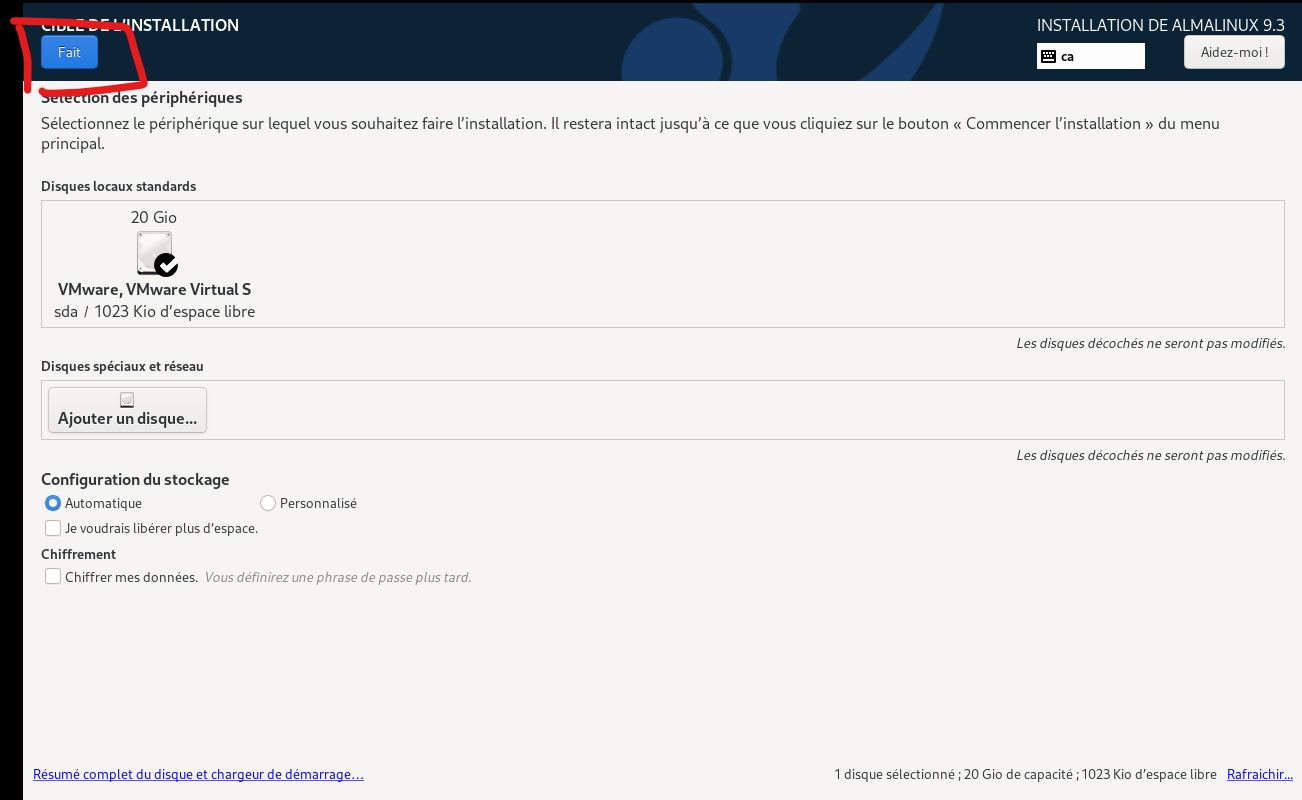
Task: Tick the 'Chiffrer mes données' checkbox
Action: click(x=53, y=576)
